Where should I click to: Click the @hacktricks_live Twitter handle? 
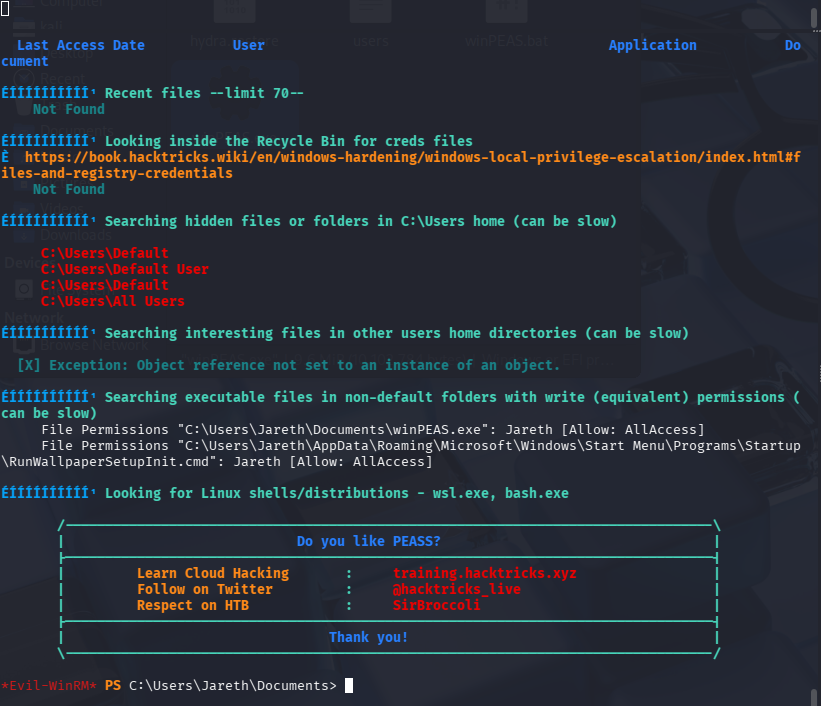coord(456,589)
